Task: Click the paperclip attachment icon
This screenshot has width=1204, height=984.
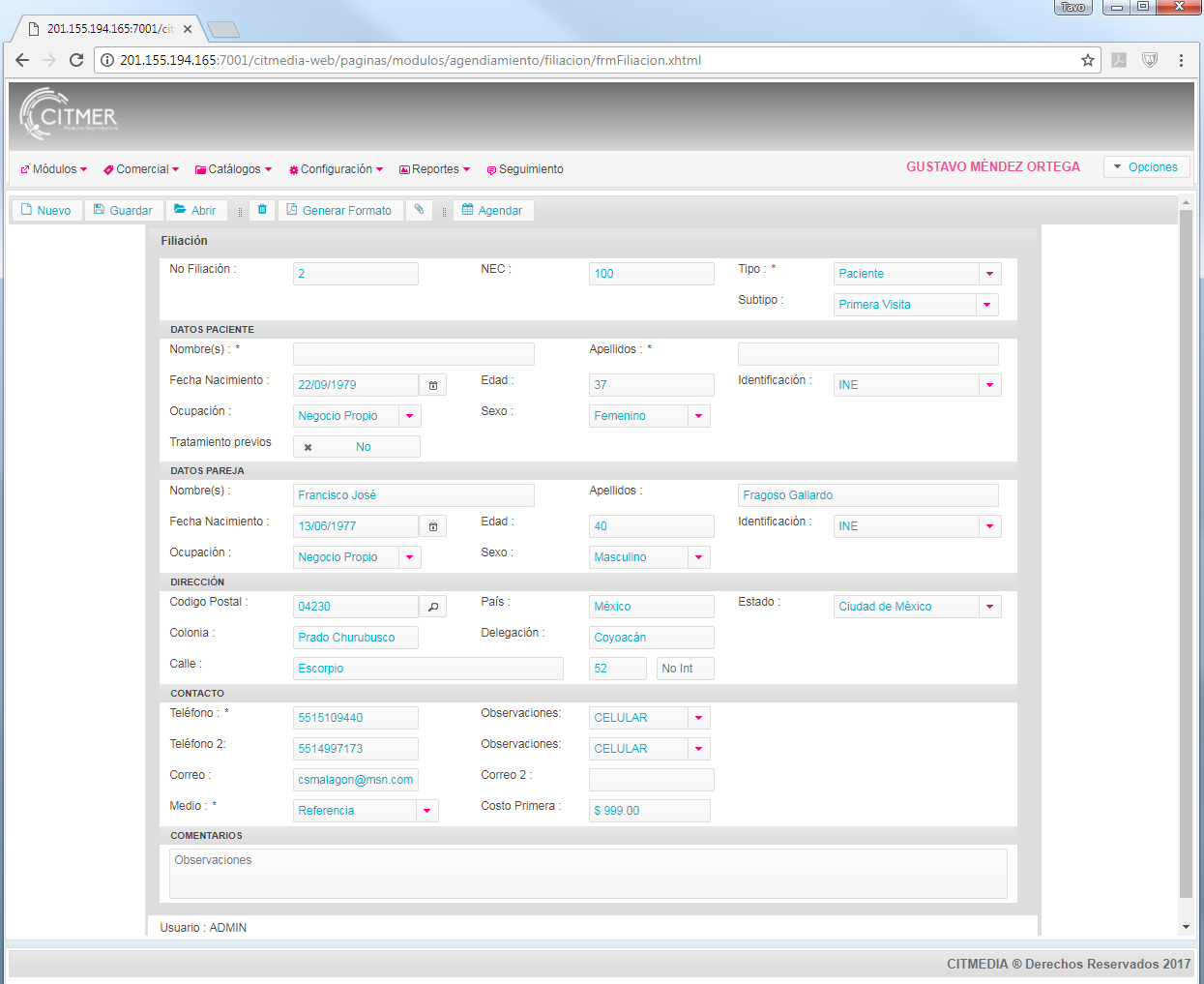Action: pyautogui.click(x=419, y=210)
